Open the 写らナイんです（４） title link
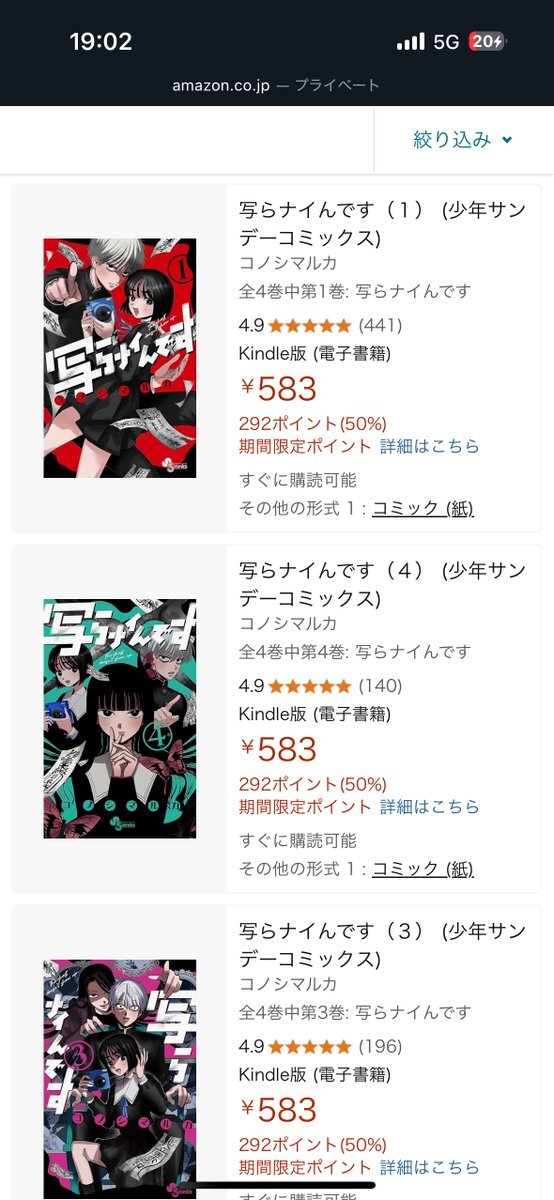The width and height of the screenshot is (554, 1200). (382, 584)
